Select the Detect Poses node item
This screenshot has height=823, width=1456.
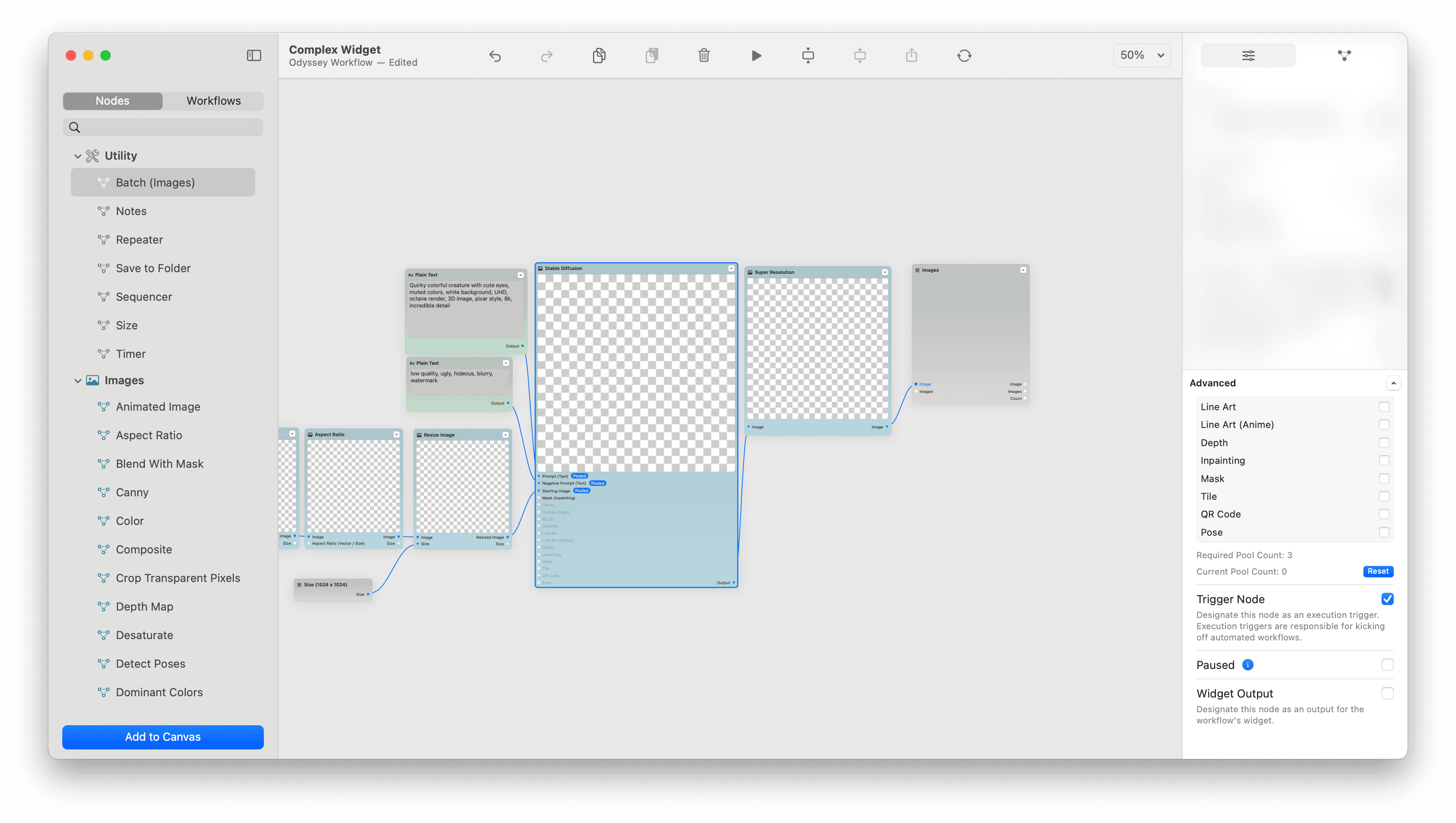point(163,664)
